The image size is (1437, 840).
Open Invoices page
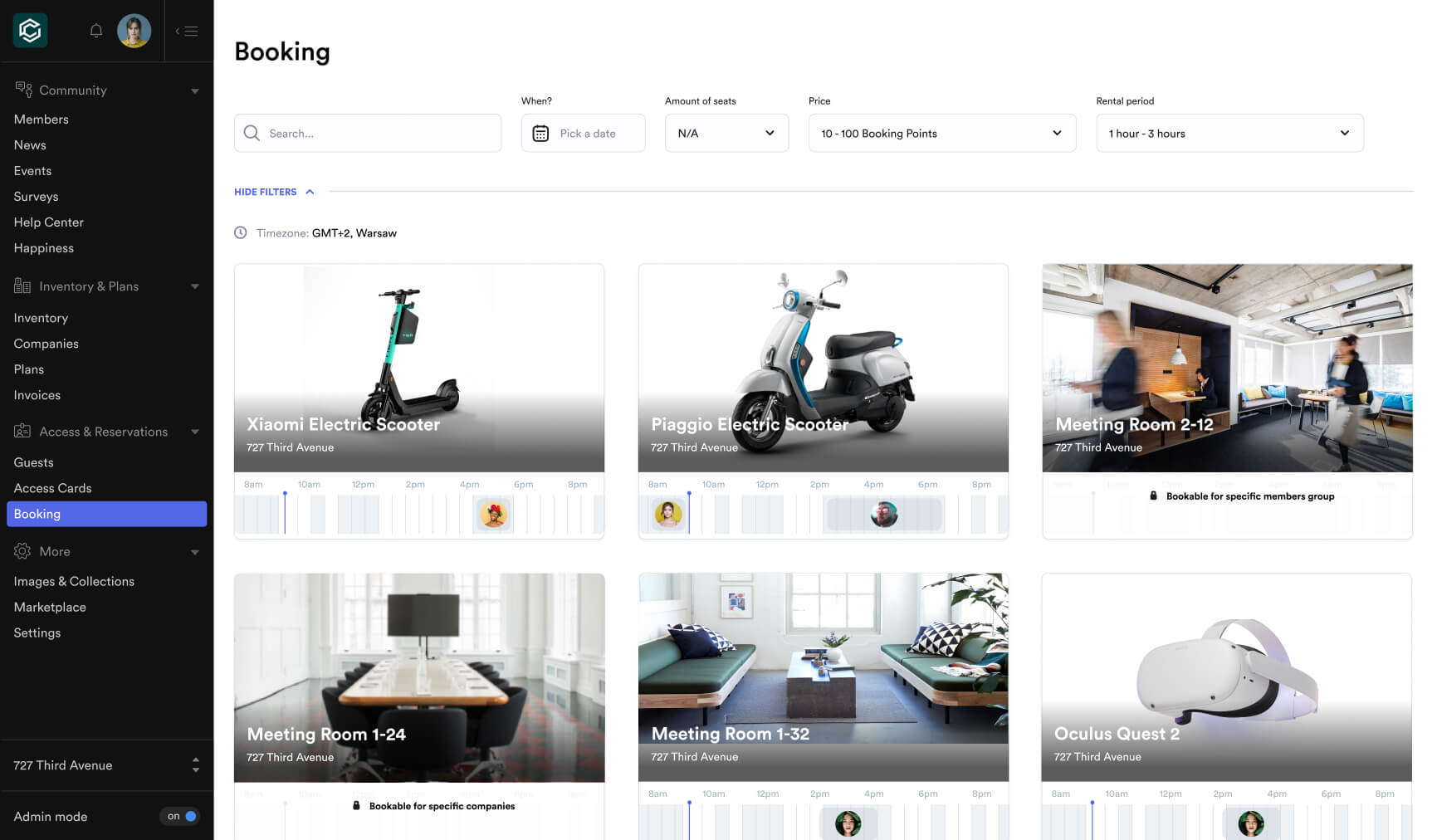click(37, 394)
